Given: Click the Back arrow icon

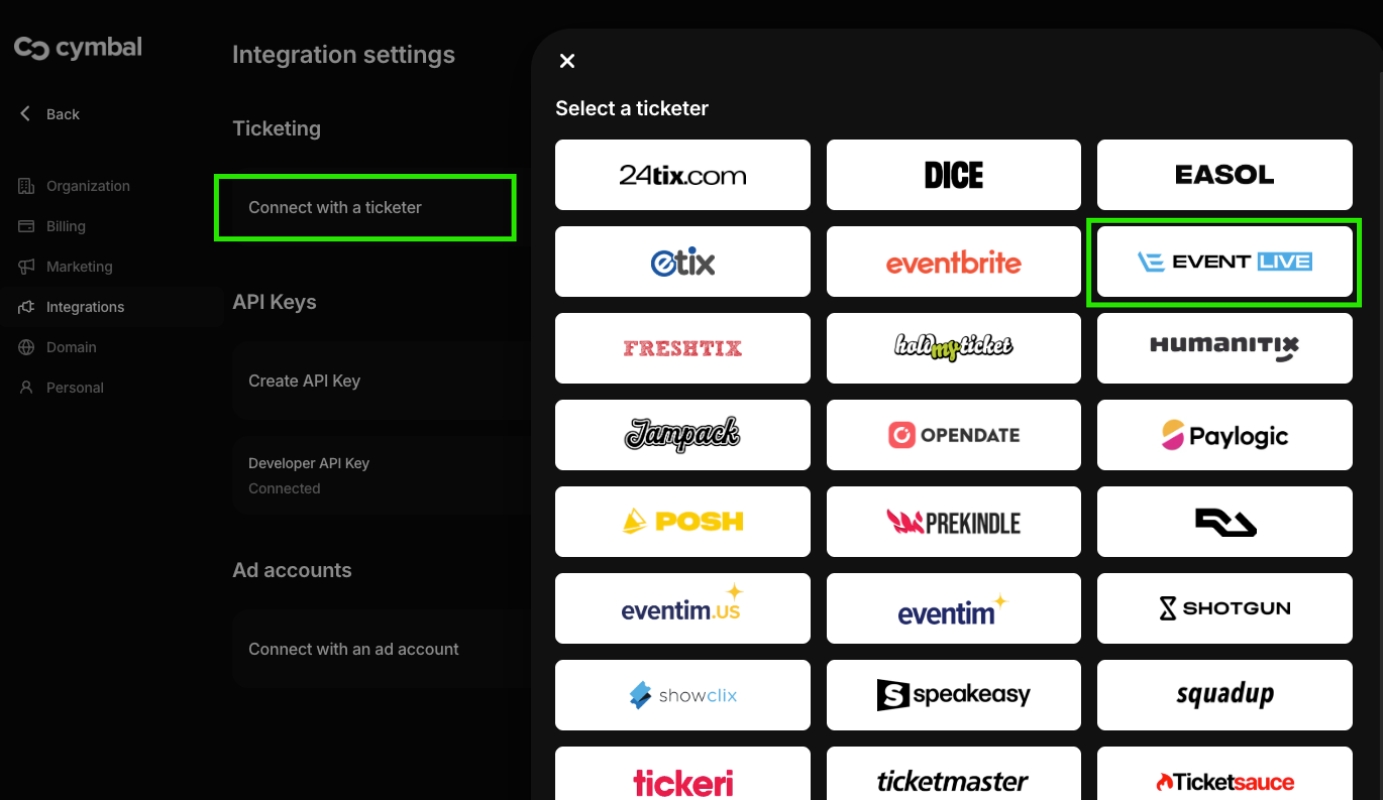Looking at the screenshot, I should click(x=26, y=113).
